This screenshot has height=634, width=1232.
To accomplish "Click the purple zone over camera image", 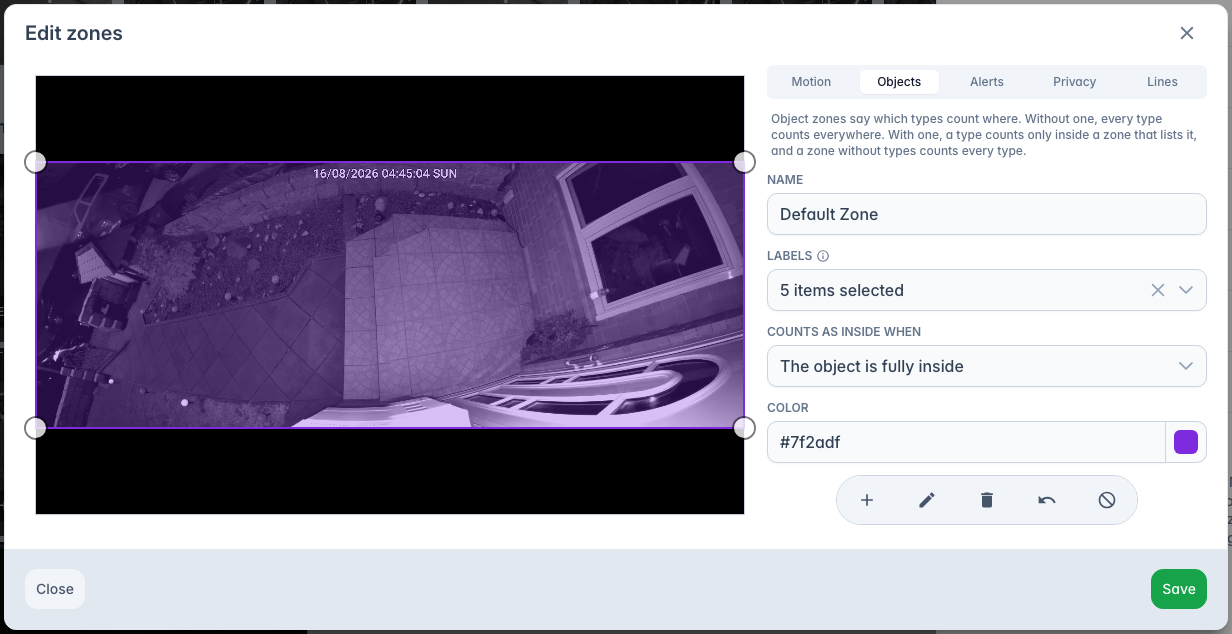I will coord(390,295).
